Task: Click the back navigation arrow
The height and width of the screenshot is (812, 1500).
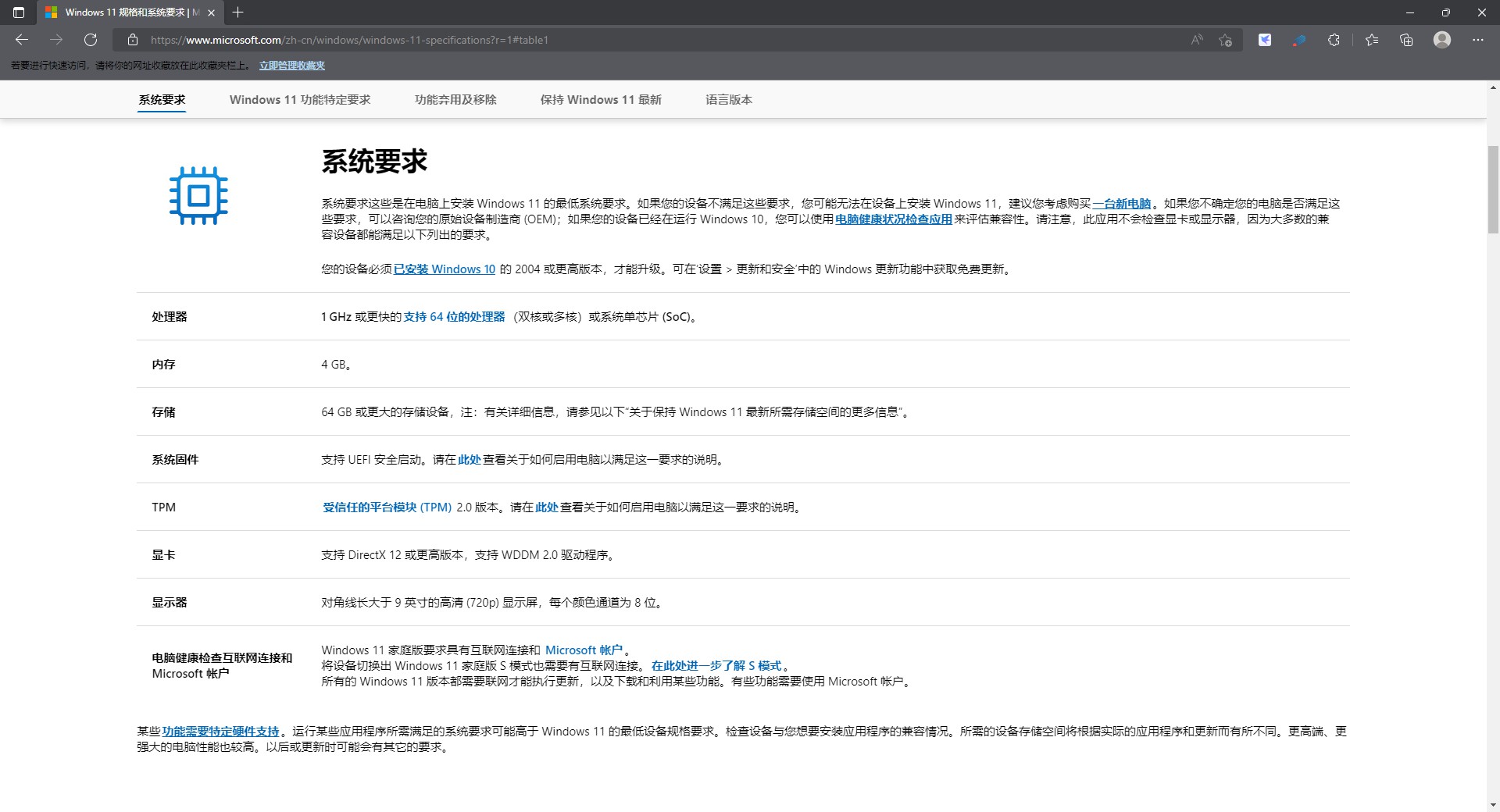Action: pyautogui.click(x=21, y=40)
